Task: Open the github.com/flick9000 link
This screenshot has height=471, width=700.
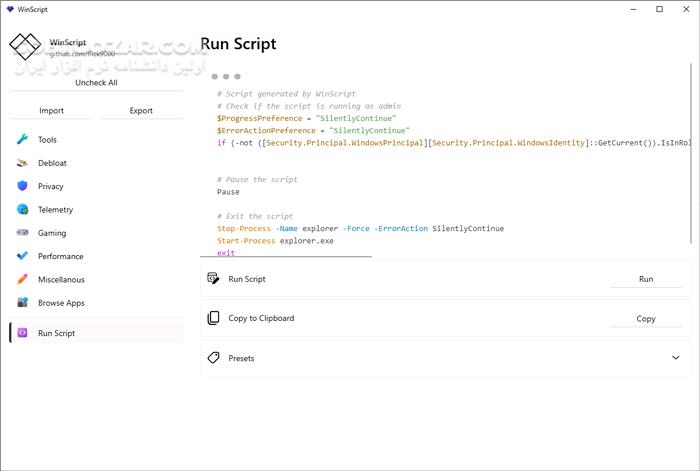Action: point(82,54)
